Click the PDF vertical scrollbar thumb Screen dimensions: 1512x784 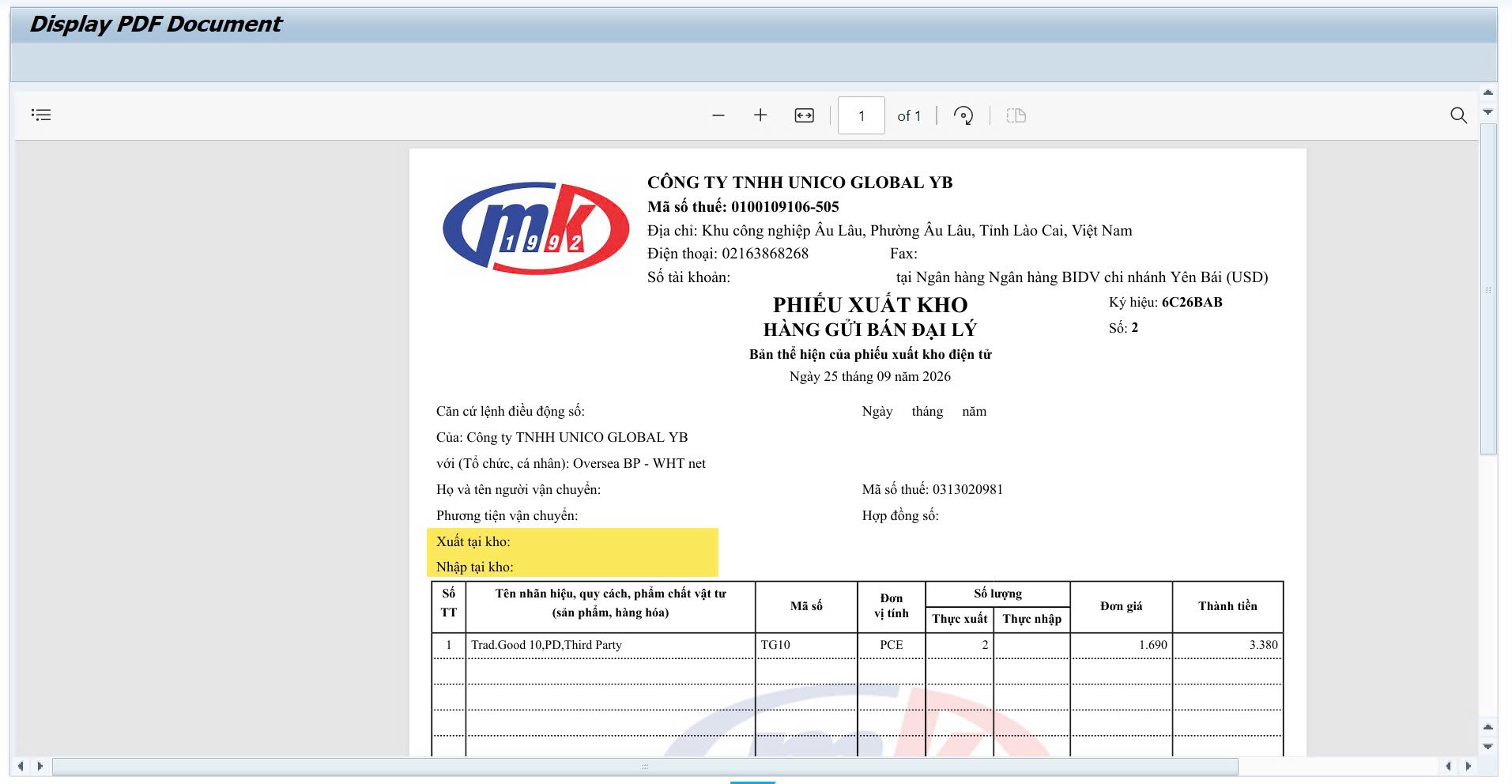click(1488, 288)
